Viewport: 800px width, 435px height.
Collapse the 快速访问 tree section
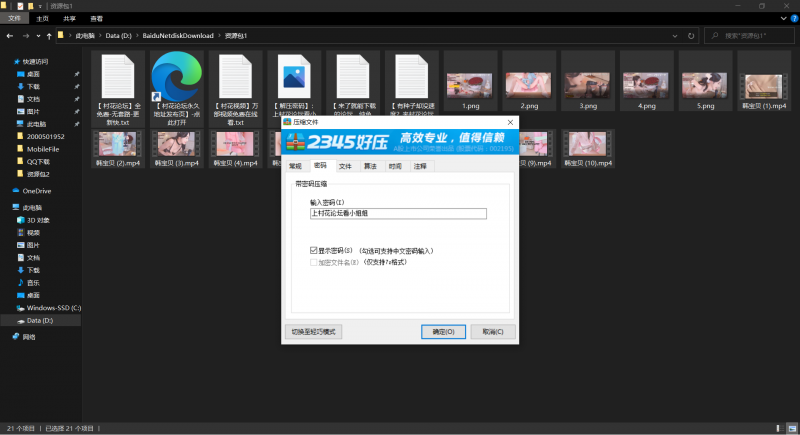click(x=6, y=61)
